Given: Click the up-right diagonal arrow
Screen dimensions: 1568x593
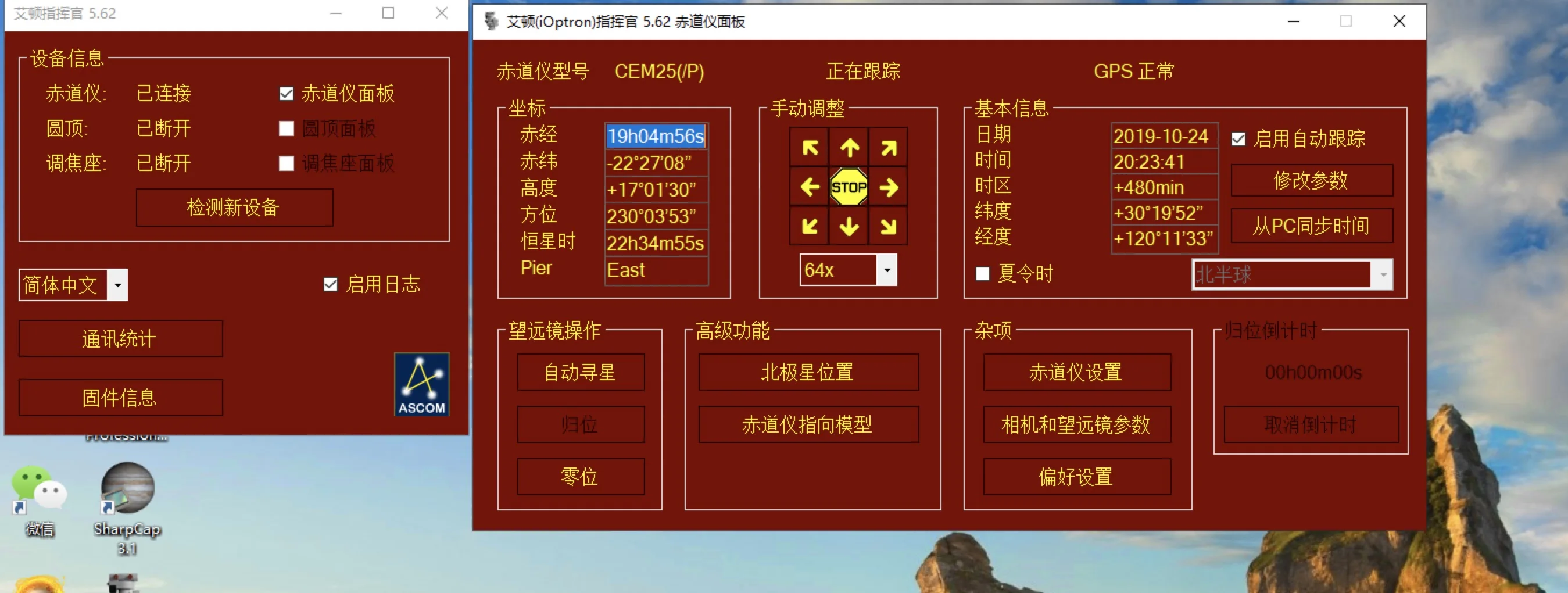Looking at the screenshot, I should tap(889, 147).
